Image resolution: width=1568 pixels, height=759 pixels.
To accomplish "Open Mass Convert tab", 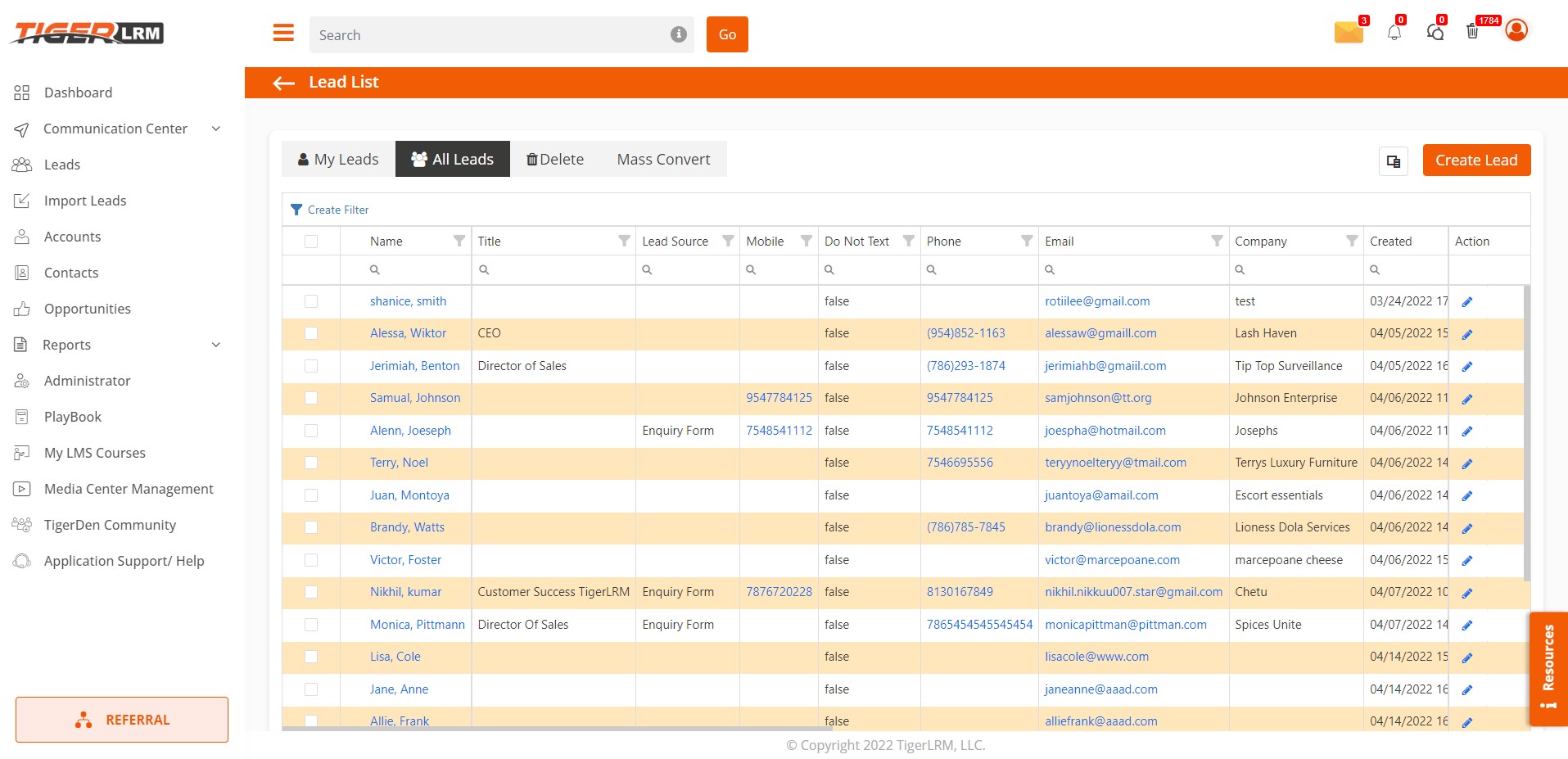I will tap(663, 159).
